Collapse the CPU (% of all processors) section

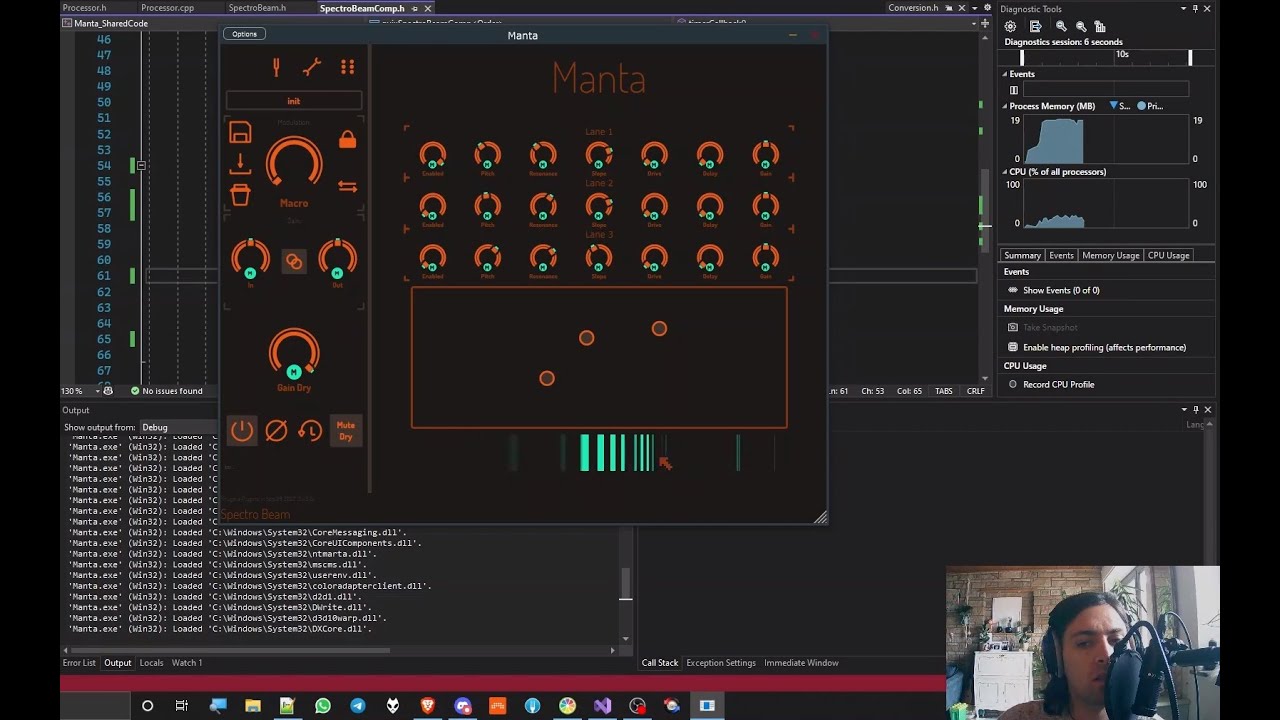1005,172
